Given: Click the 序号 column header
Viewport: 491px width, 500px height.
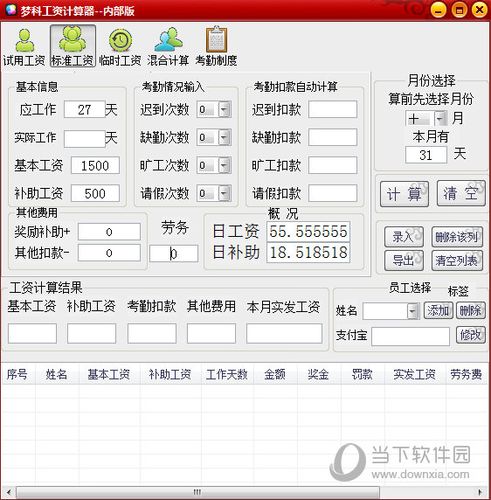Looking at the screenshot, I should 17,374.
